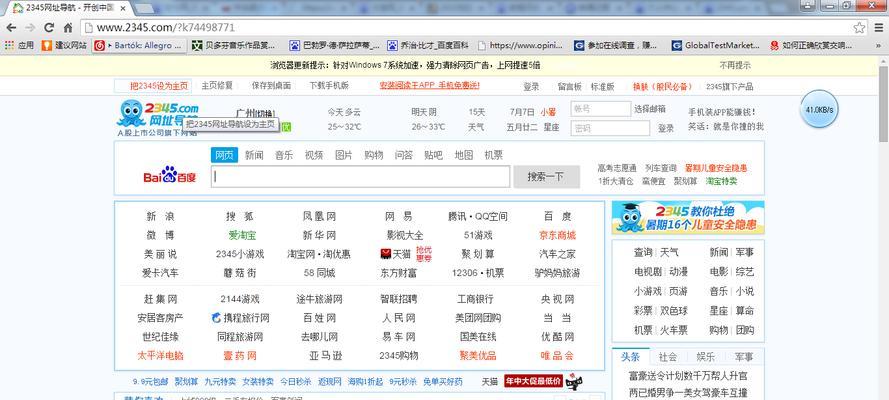This screenshot has width=889, height=400.
Task: Open the 新浪 site link
Action: tap(160, 216)
